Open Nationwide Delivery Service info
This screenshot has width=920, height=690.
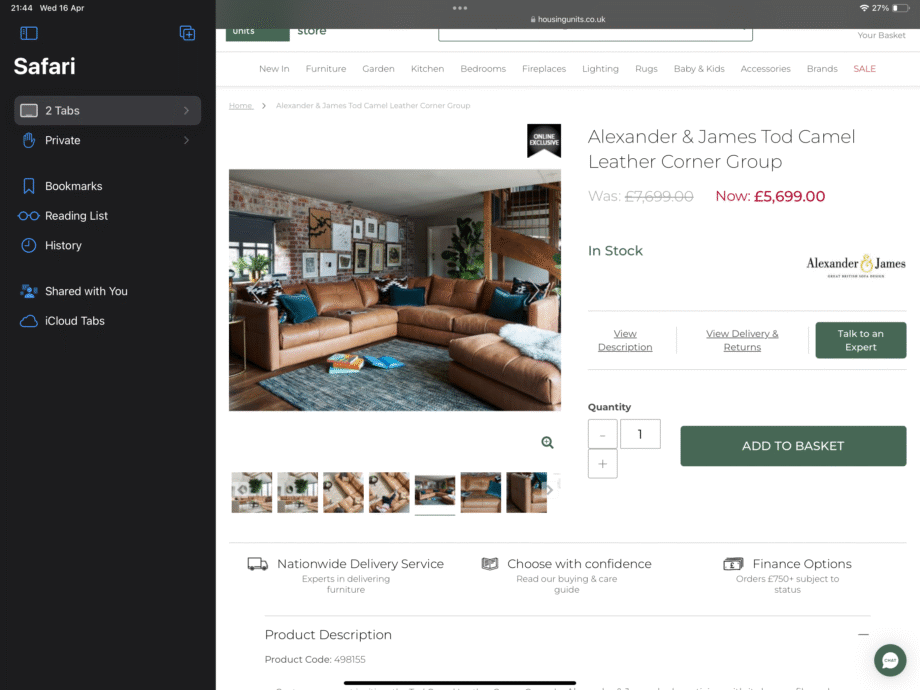(346, 575)
